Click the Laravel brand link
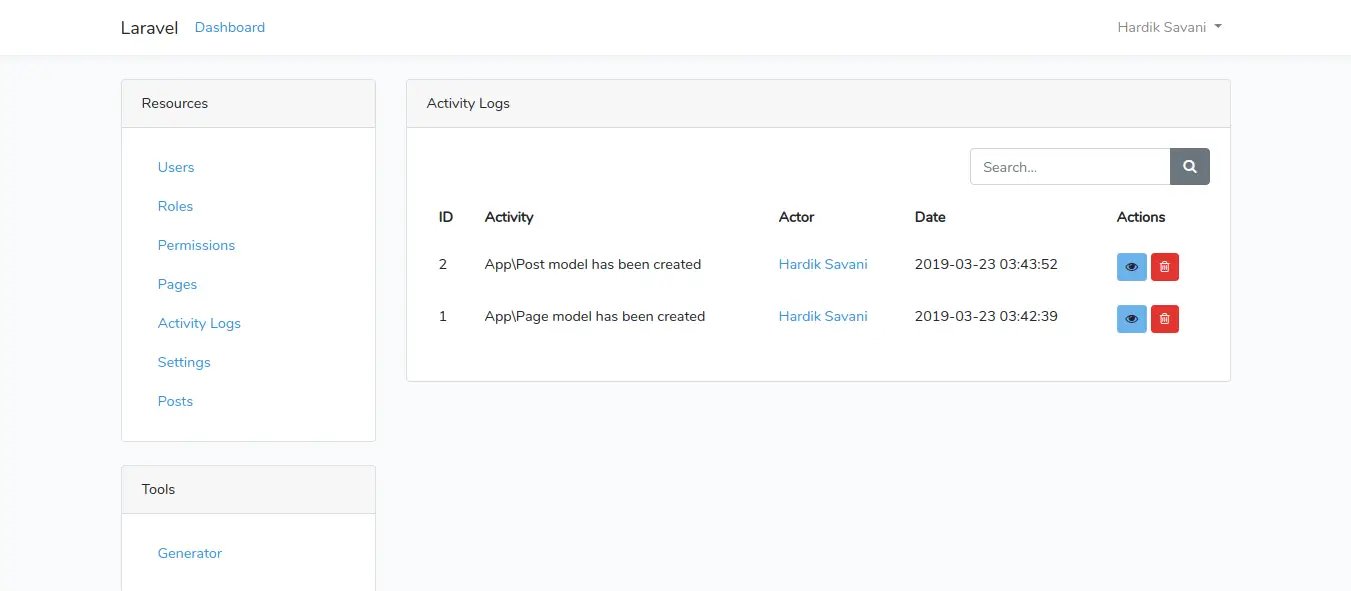 [x=149, y=28]
